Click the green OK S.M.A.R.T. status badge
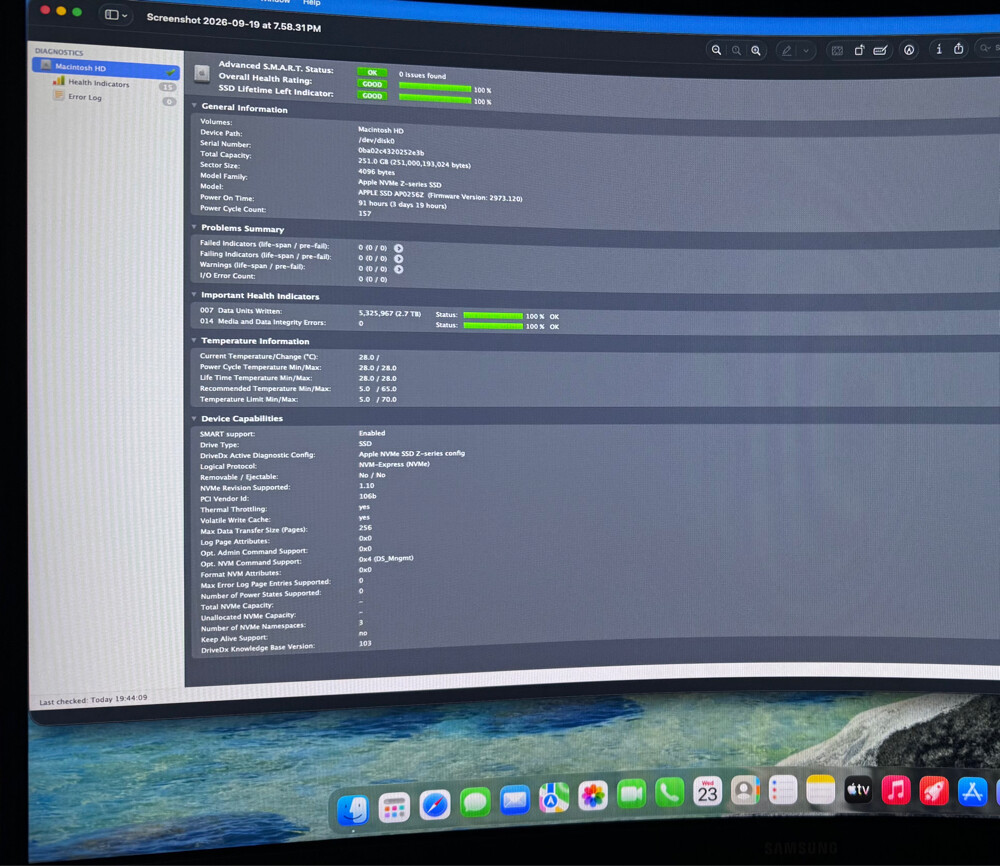Image resolution: width=1000 pixels, height=866 pixels. tap(372, 73)
